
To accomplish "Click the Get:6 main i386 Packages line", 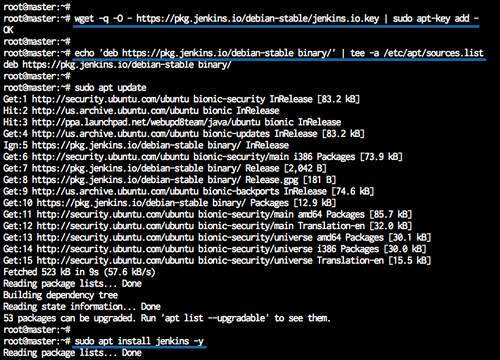I will coord(203,157).
